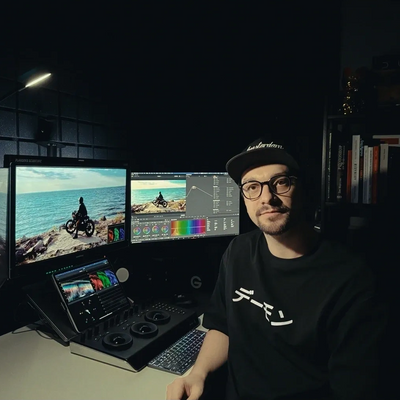
Task: Click the motorcycle viewer image on center monitor
Action: pos(158,196)
